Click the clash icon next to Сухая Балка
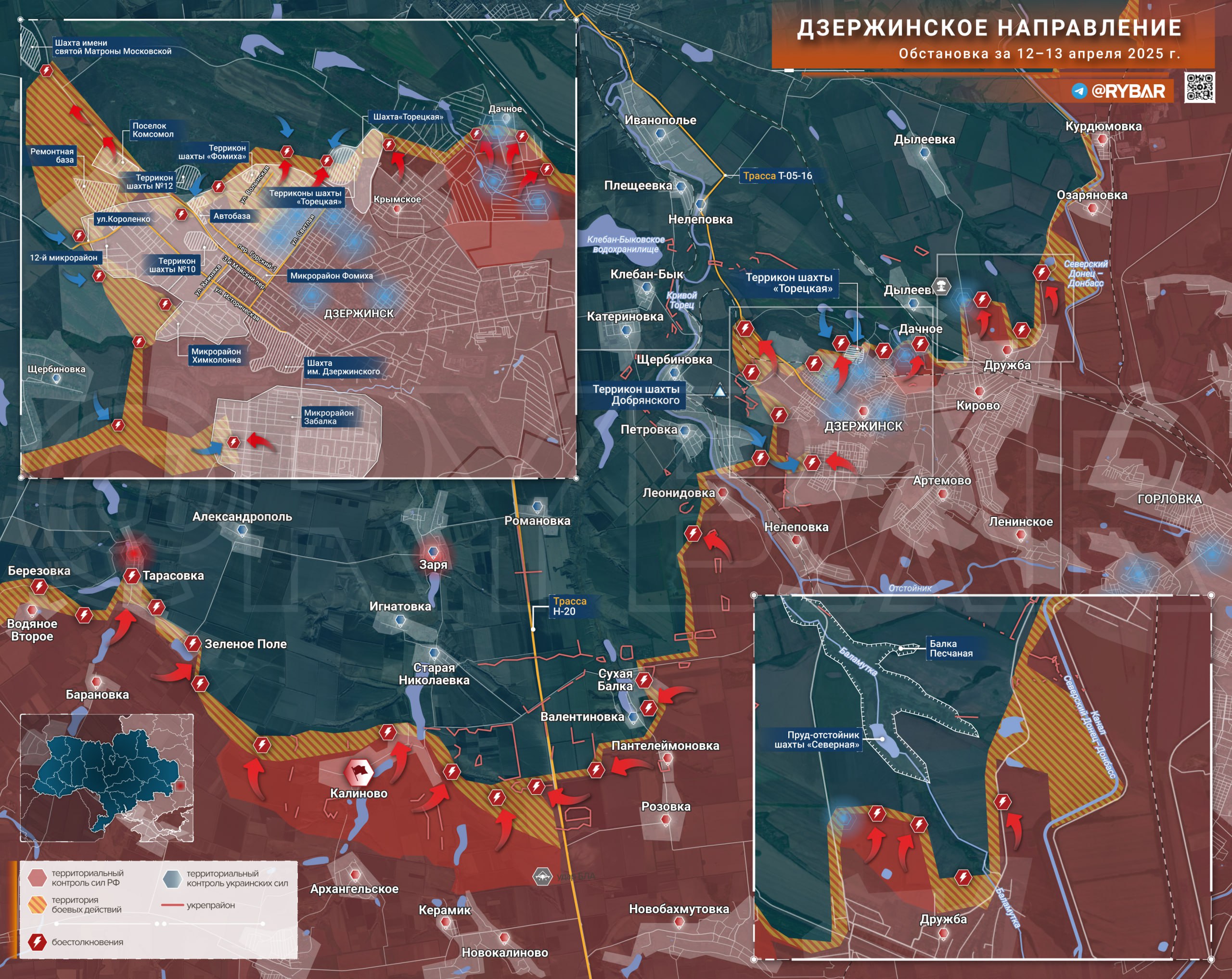 click(644, 680)
